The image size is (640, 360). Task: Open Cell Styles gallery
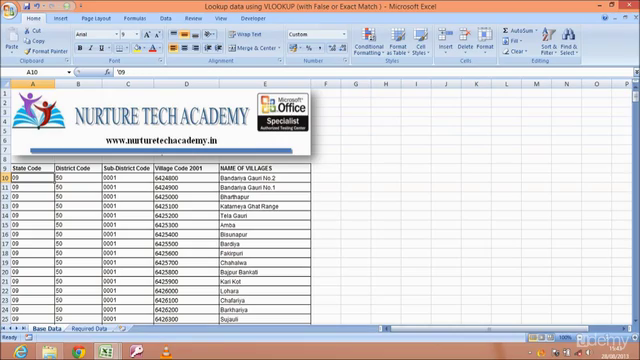[x=420, y=42]
